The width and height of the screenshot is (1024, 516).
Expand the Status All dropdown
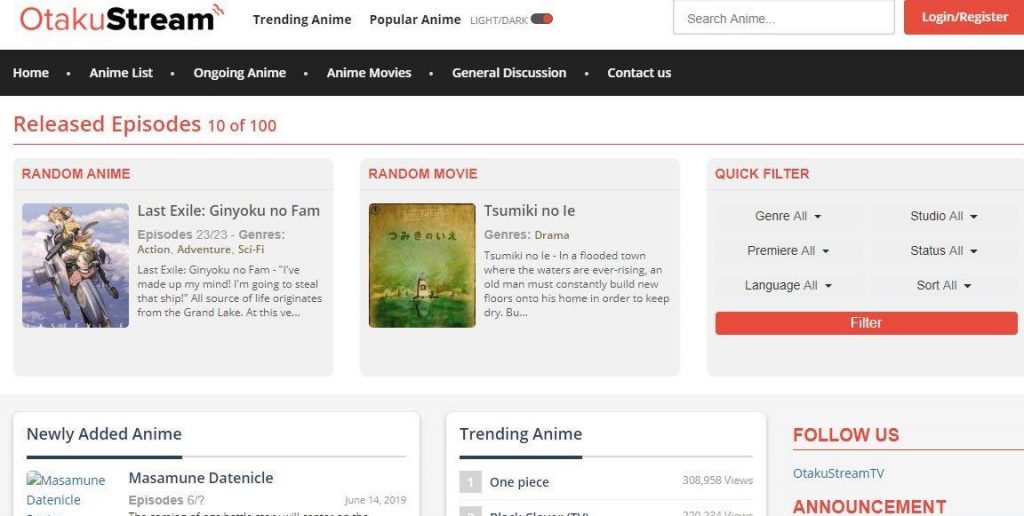click(x=944, y=251)
